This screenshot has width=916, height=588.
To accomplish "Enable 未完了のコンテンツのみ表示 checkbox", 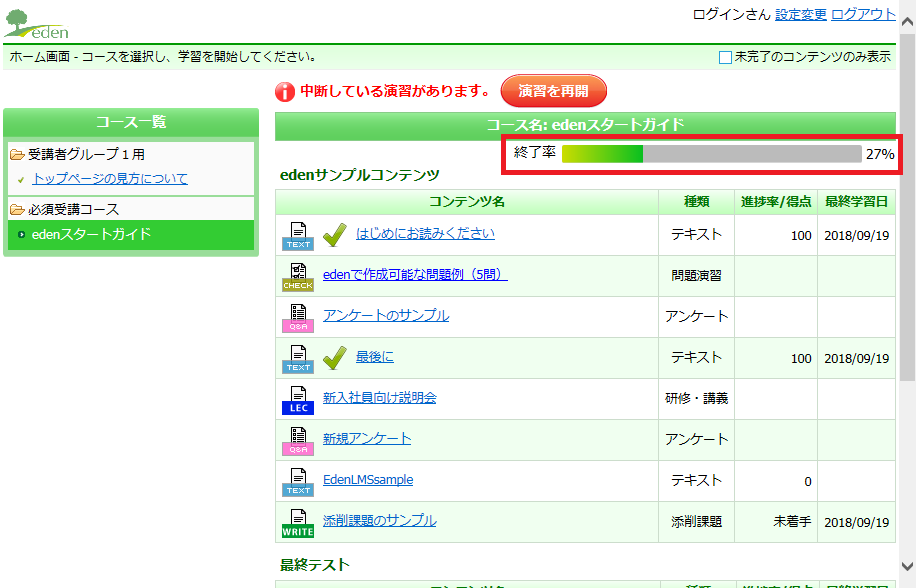I will pos(725,57).
